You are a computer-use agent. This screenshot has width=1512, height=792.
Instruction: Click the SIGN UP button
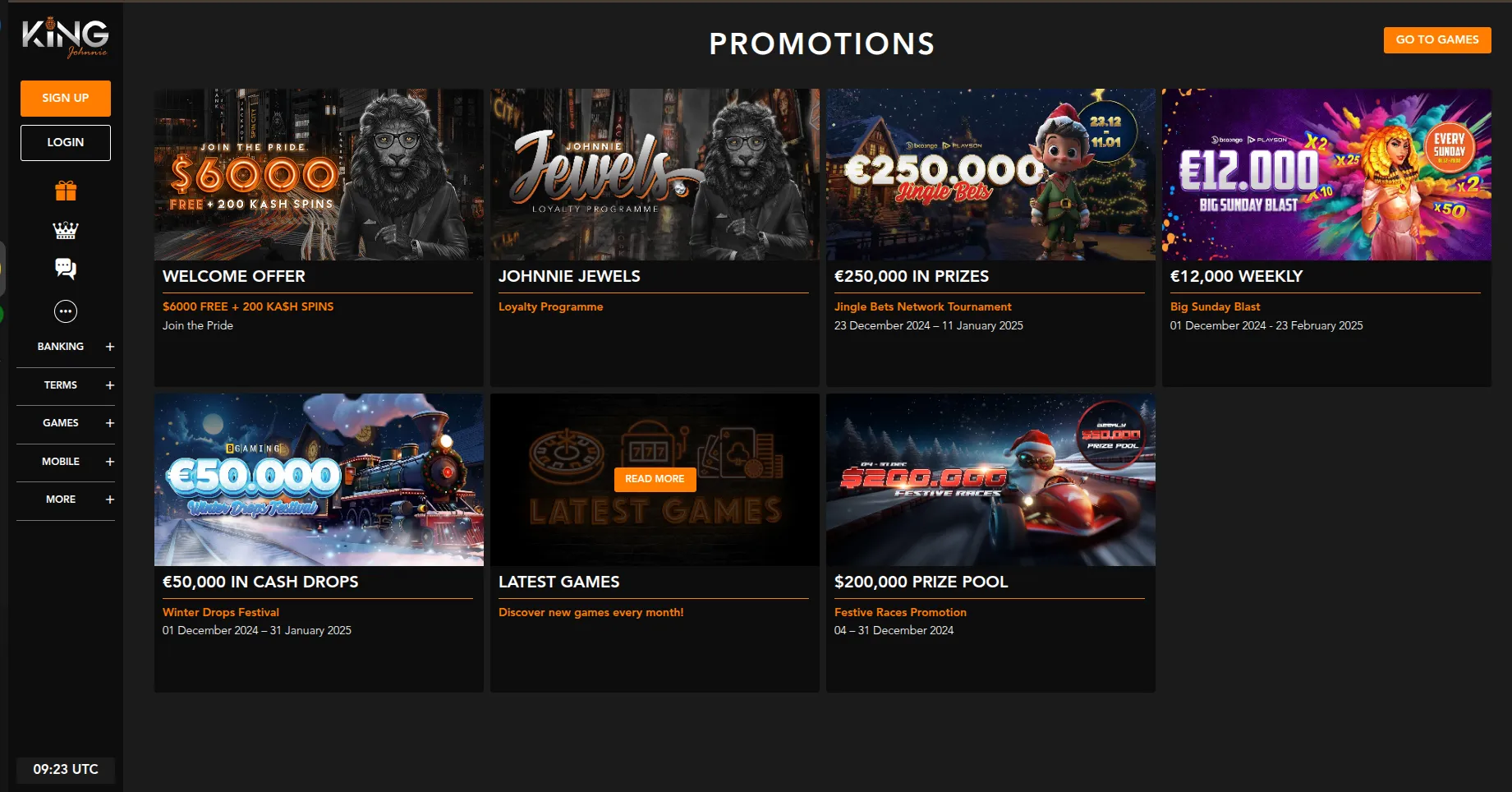point(66,98)
